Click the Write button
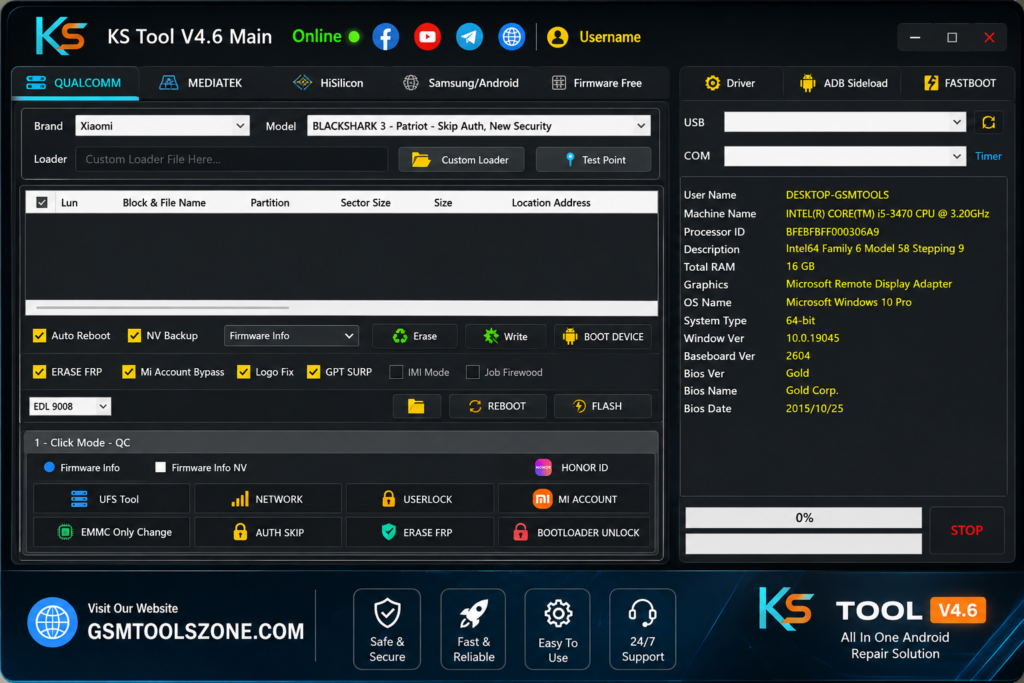Viewport: 1024px width, 683px height. (506, 336)
